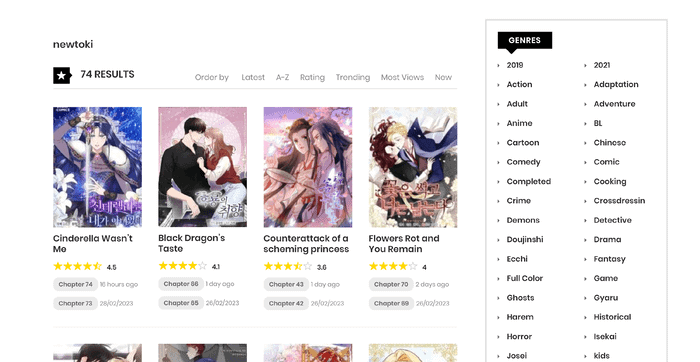Open Counterattack of a scheming princess title
This screenshot has height=362, width=700.
[306, 244]
